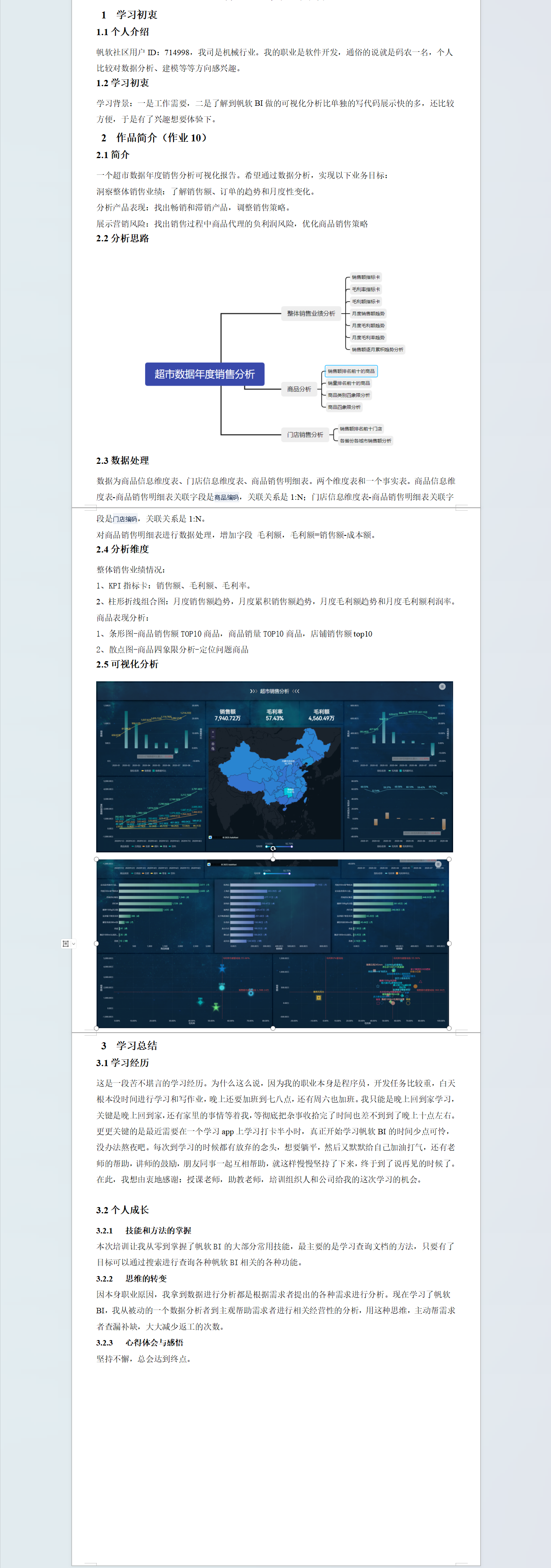The width and height of the screenshot is (551, 1568).
Task: Click the 毛利率 range slider below the map
Action: pos(279,846)
